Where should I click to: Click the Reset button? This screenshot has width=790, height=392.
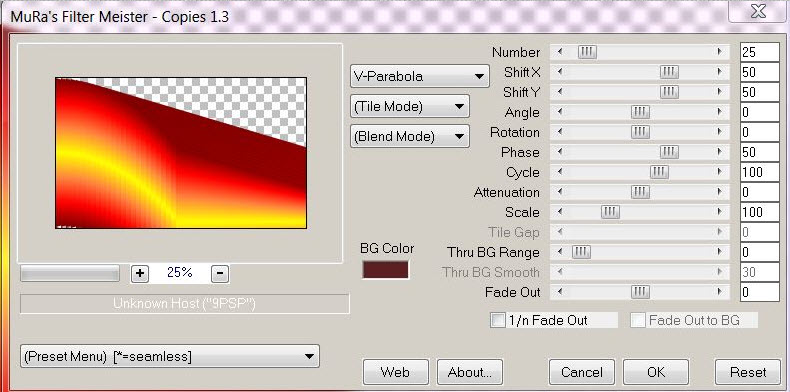coord(747,372)
